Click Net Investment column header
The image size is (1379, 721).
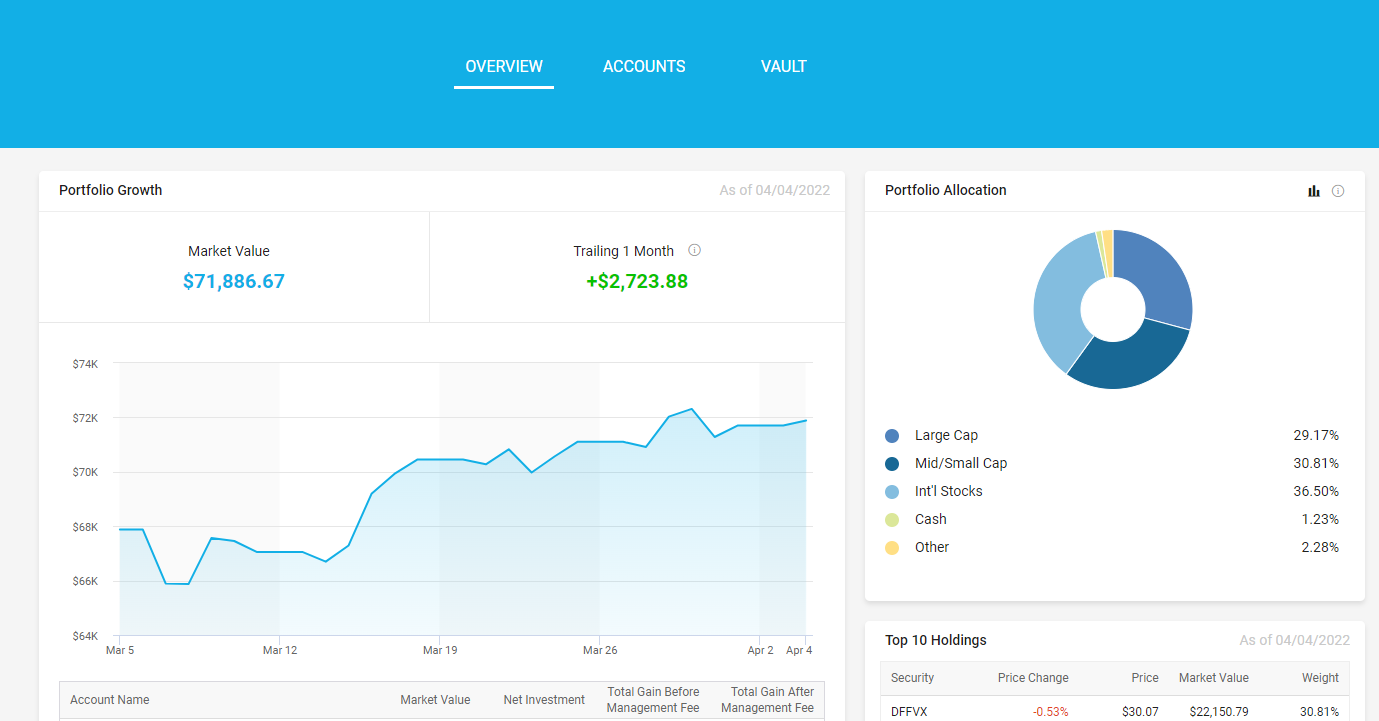point(544,700)
